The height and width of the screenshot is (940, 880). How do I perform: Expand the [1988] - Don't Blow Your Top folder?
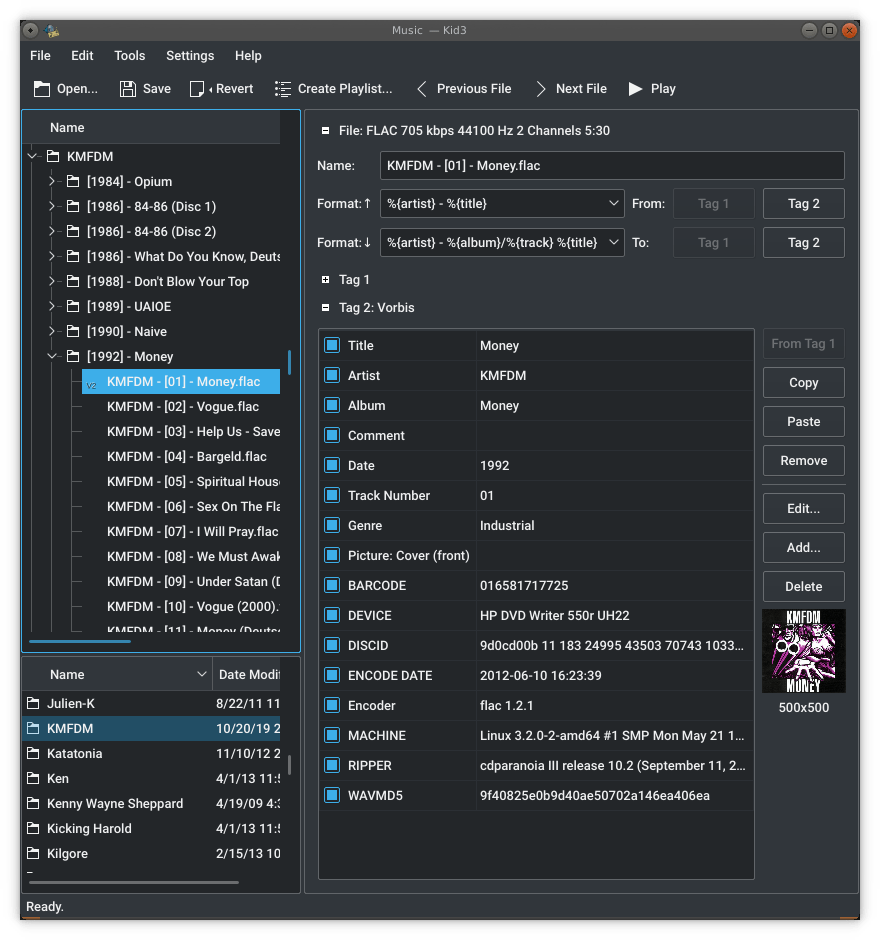(x=52, y=281)
